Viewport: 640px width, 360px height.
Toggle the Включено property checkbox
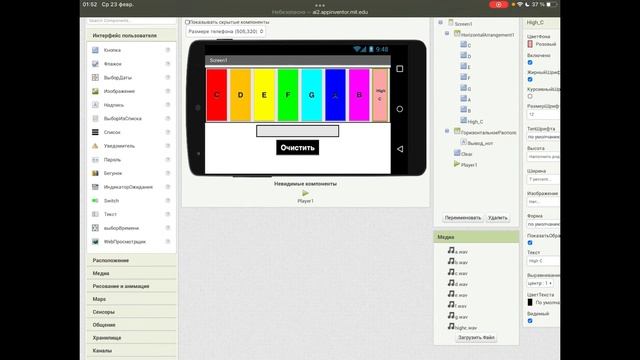530,62
